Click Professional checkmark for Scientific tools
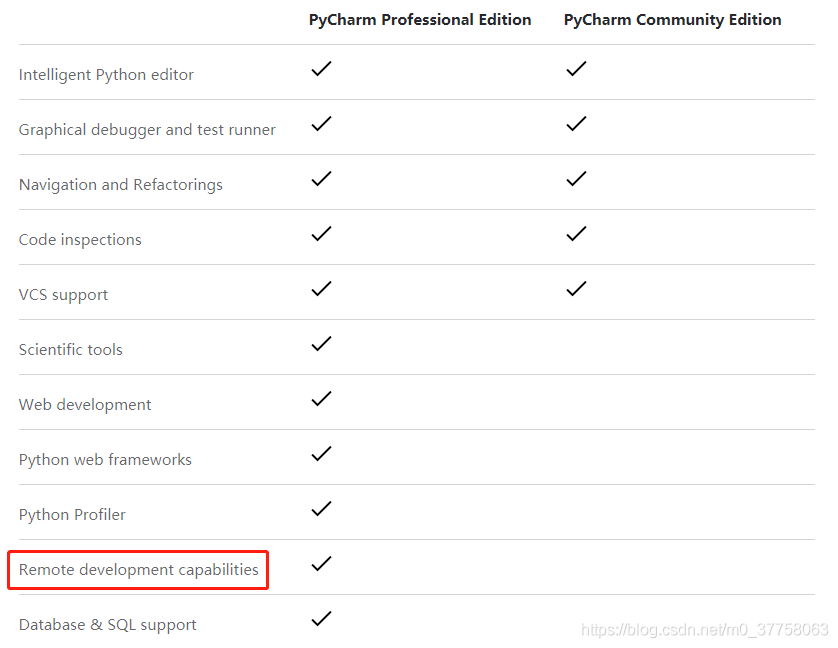The height and width of the screenshot is (648, 838). click(321, 344)
